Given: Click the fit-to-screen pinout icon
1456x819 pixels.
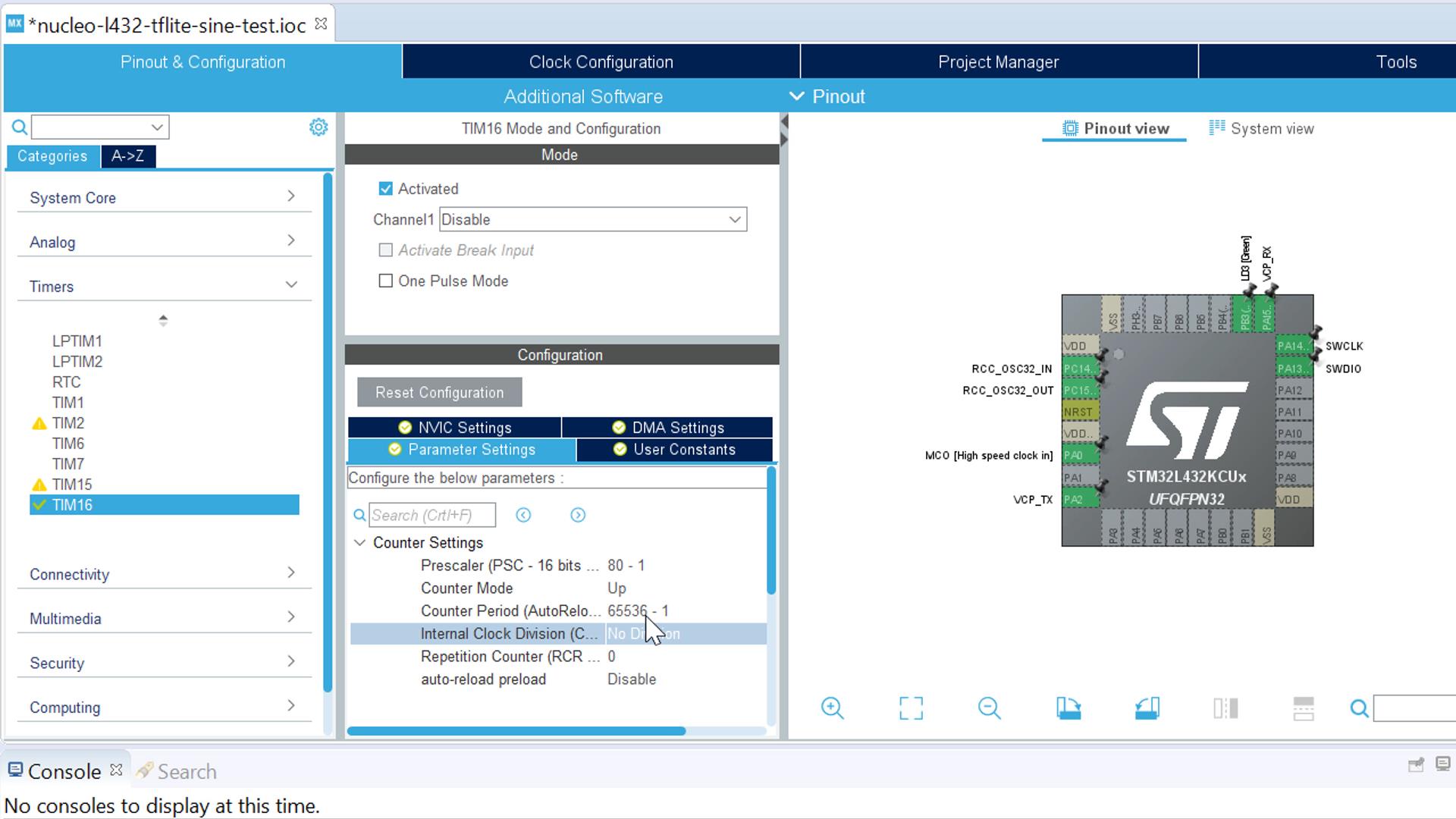Looking at the screenshot, I should tap(911, 708).
